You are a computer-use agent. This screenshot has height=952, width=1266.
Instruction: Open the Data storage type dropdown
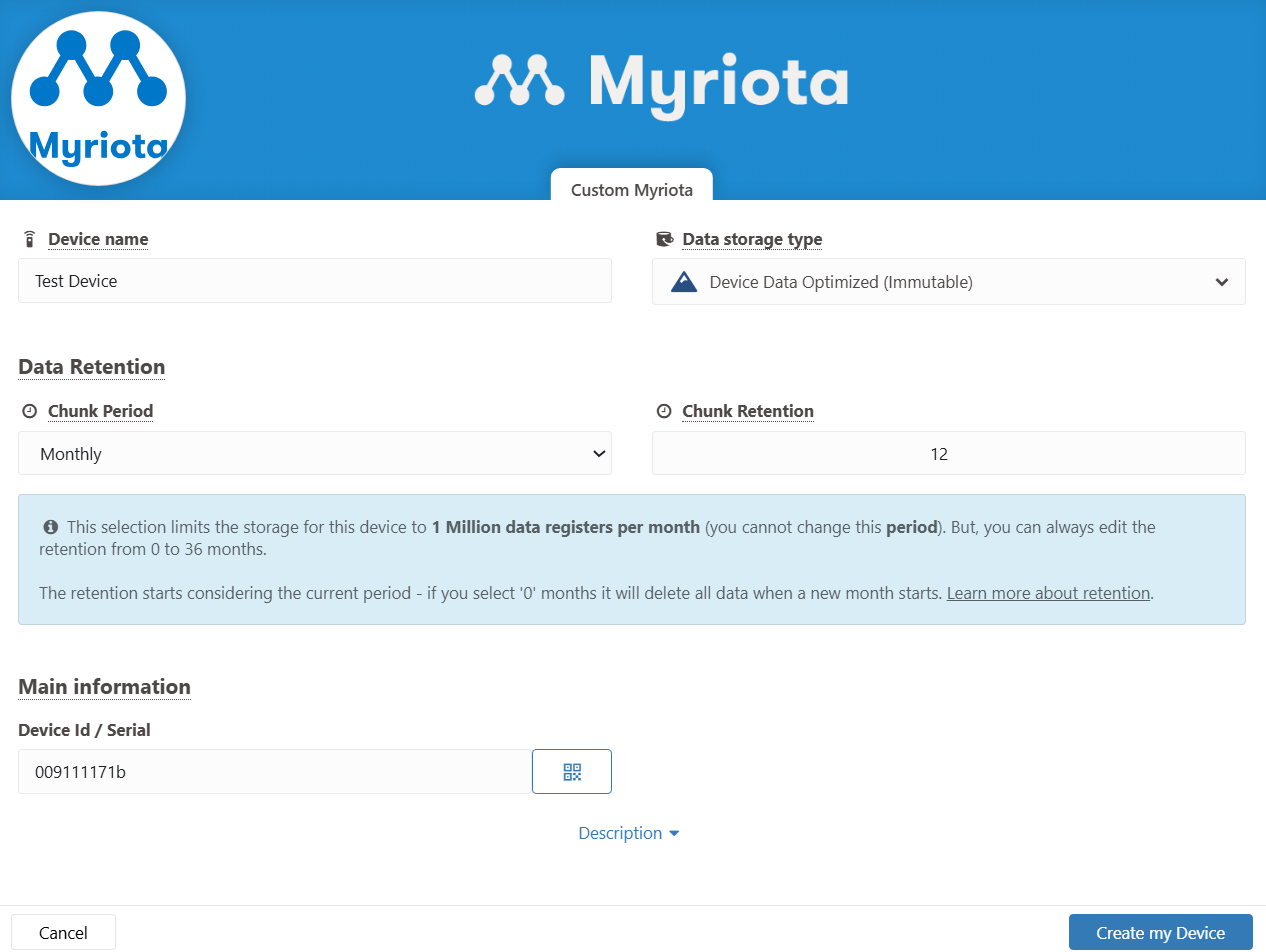click(x=949, y=282)
